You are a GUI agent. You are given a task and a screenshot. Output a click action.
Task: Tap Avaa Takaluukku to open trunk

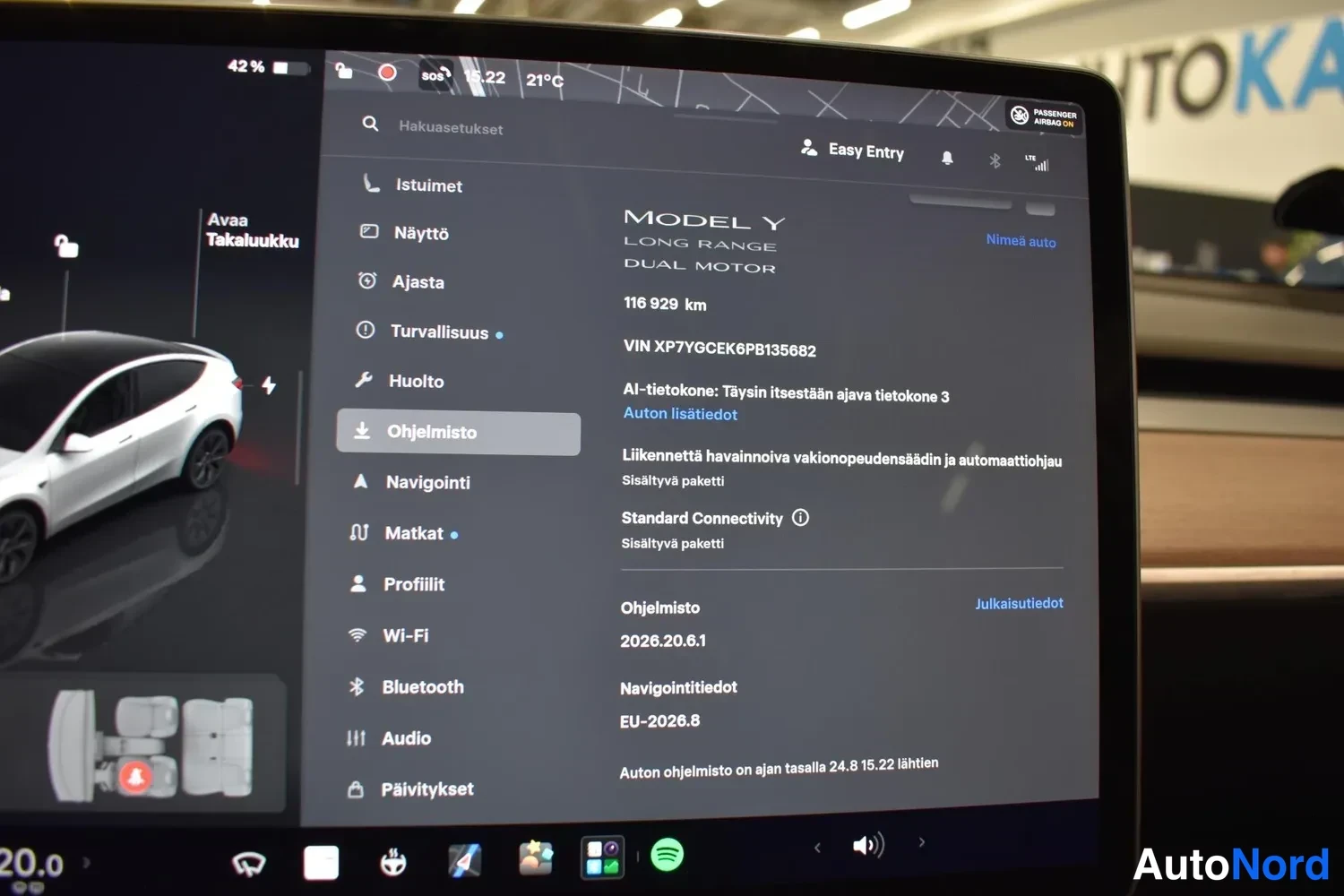pos(252,230)
